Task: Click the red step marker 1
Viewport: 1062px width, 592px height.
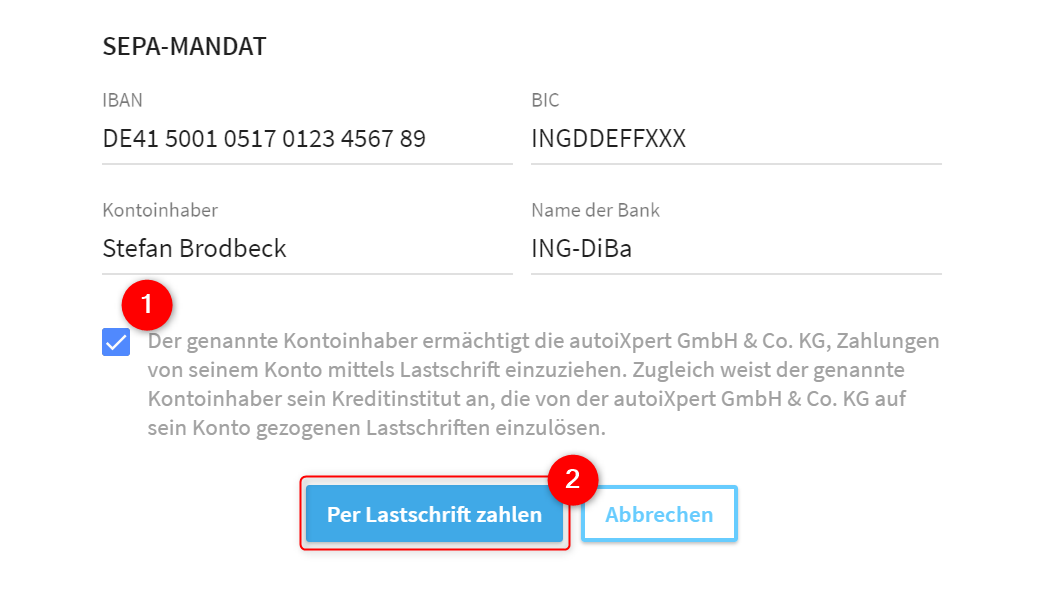Action: coord(147,305)
